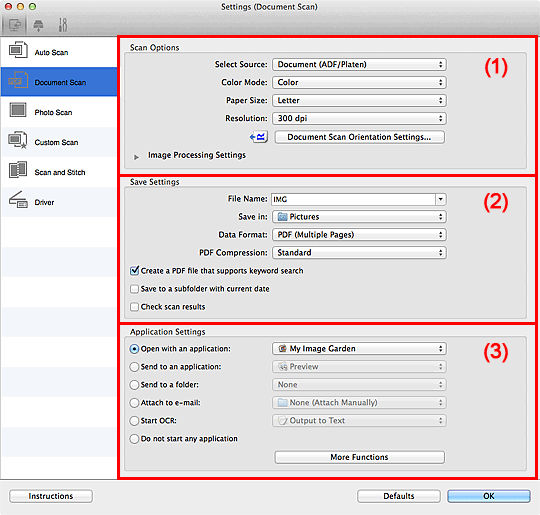
Task: Click the Instructions button
Action: tap(51, 496)
